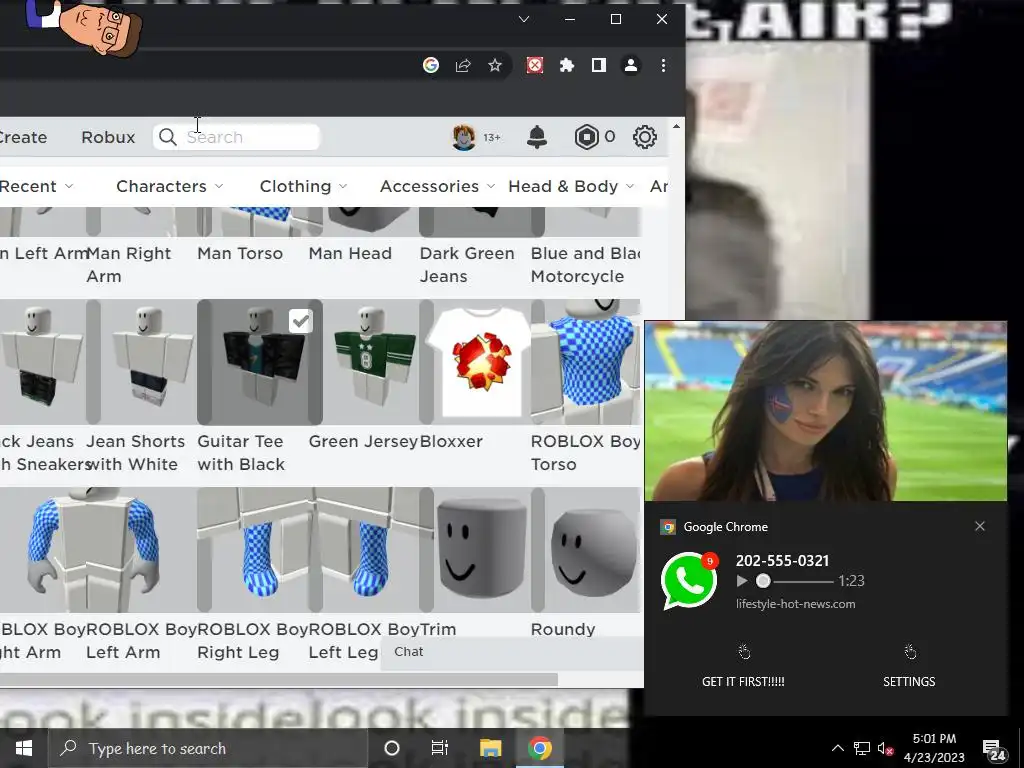This screenshot has width=1024, height=768.
Task: Click the notification's woman photo
Action: coord(825,411)
